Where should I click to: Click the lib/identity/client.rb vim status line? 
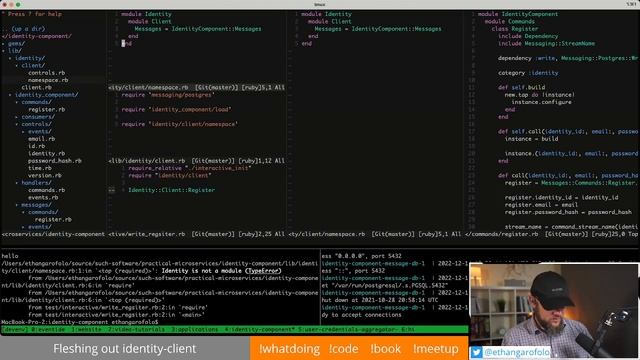click(x=197, y=161)
